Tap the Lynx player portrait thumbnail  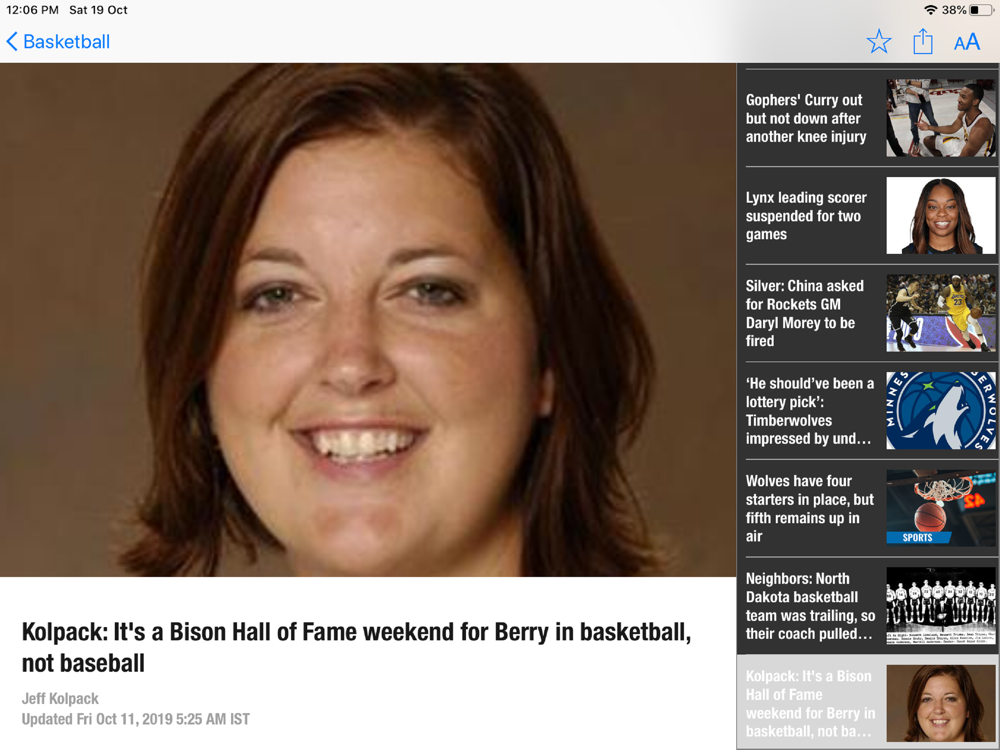(941, 216)
